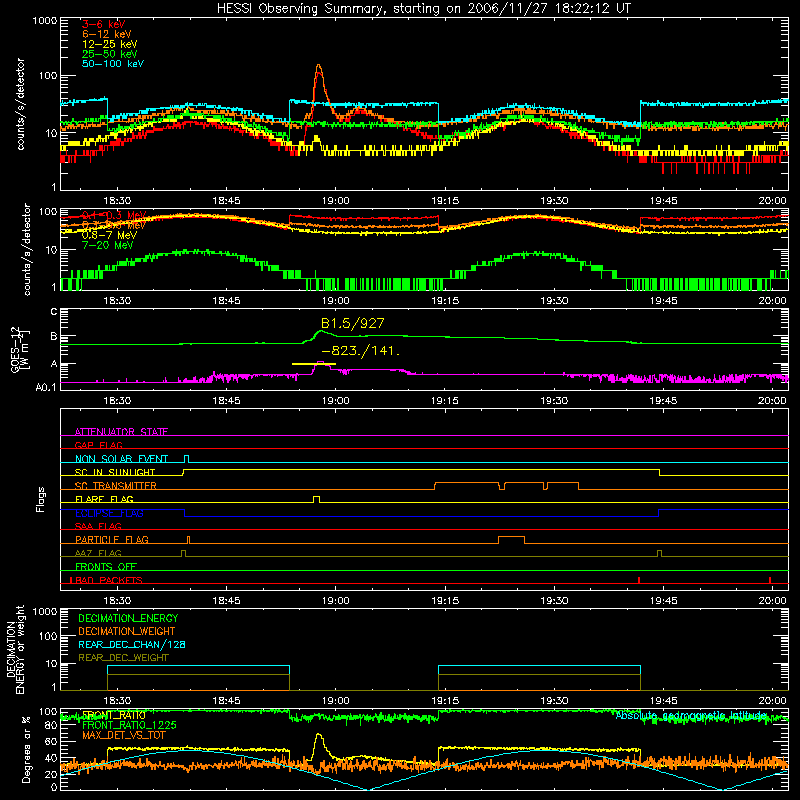
Task: Select the PARTICLE_FLAG label
Action: click(112, 539)
